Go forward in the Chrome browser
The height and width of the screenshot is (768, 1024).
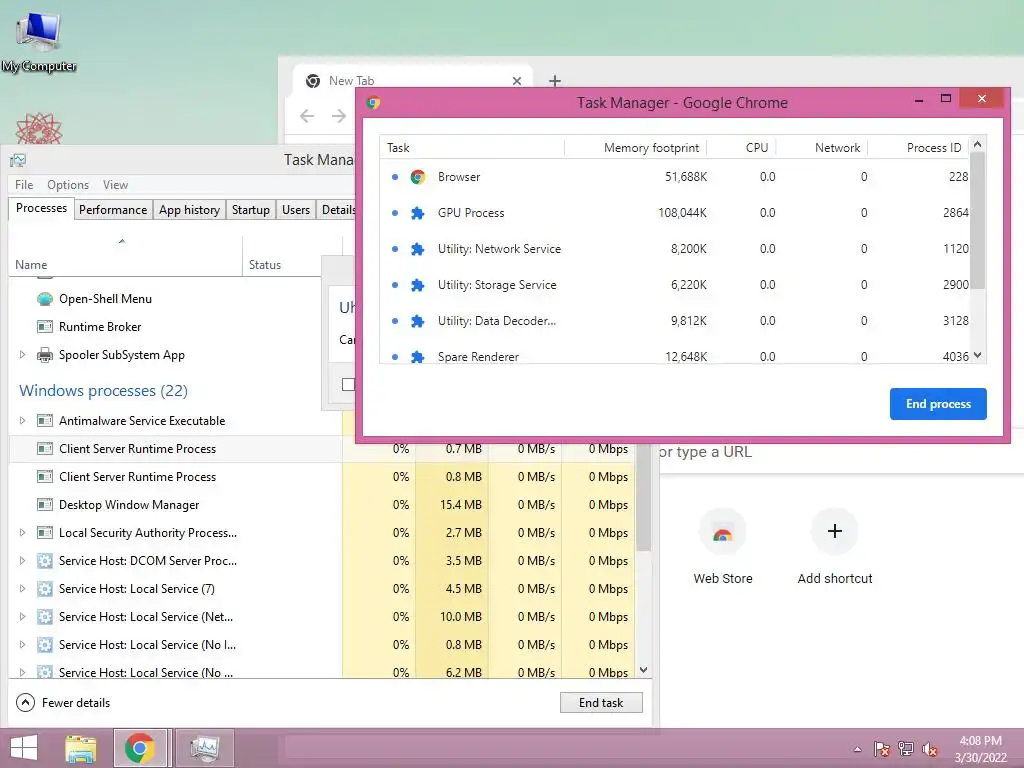(x=338, y=116)
